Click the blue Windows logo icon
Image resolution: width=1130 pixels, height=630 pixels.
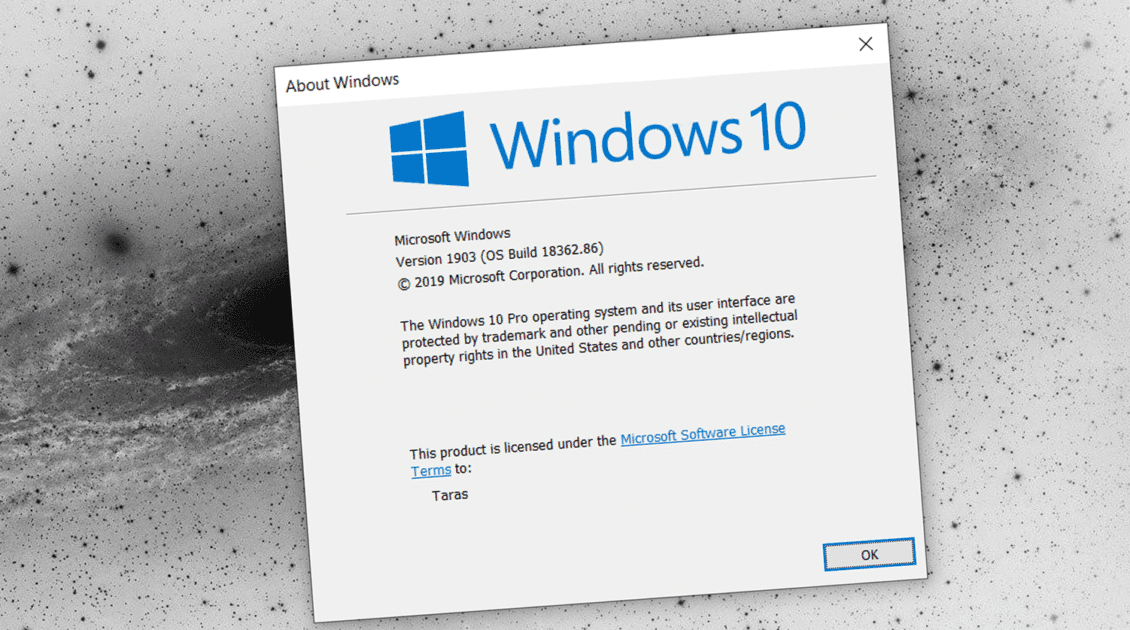click(429, 149)
